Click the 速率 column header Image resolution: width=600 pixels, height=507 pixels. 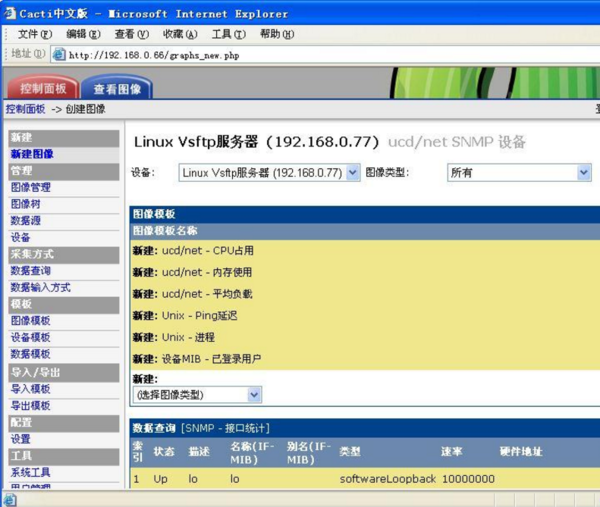tap(452, 452)
